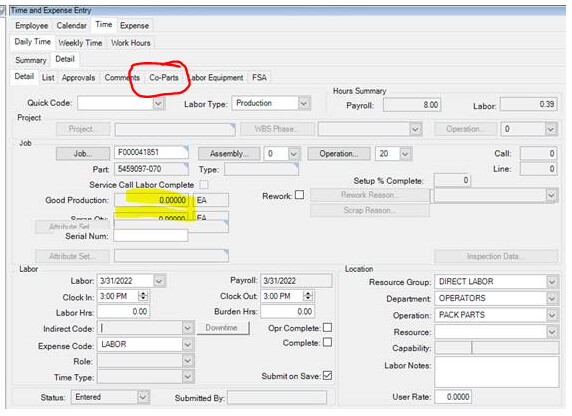Click the Burden Hrs field
Viewport: 572px width, 416px height.
(x=287, y=312)
